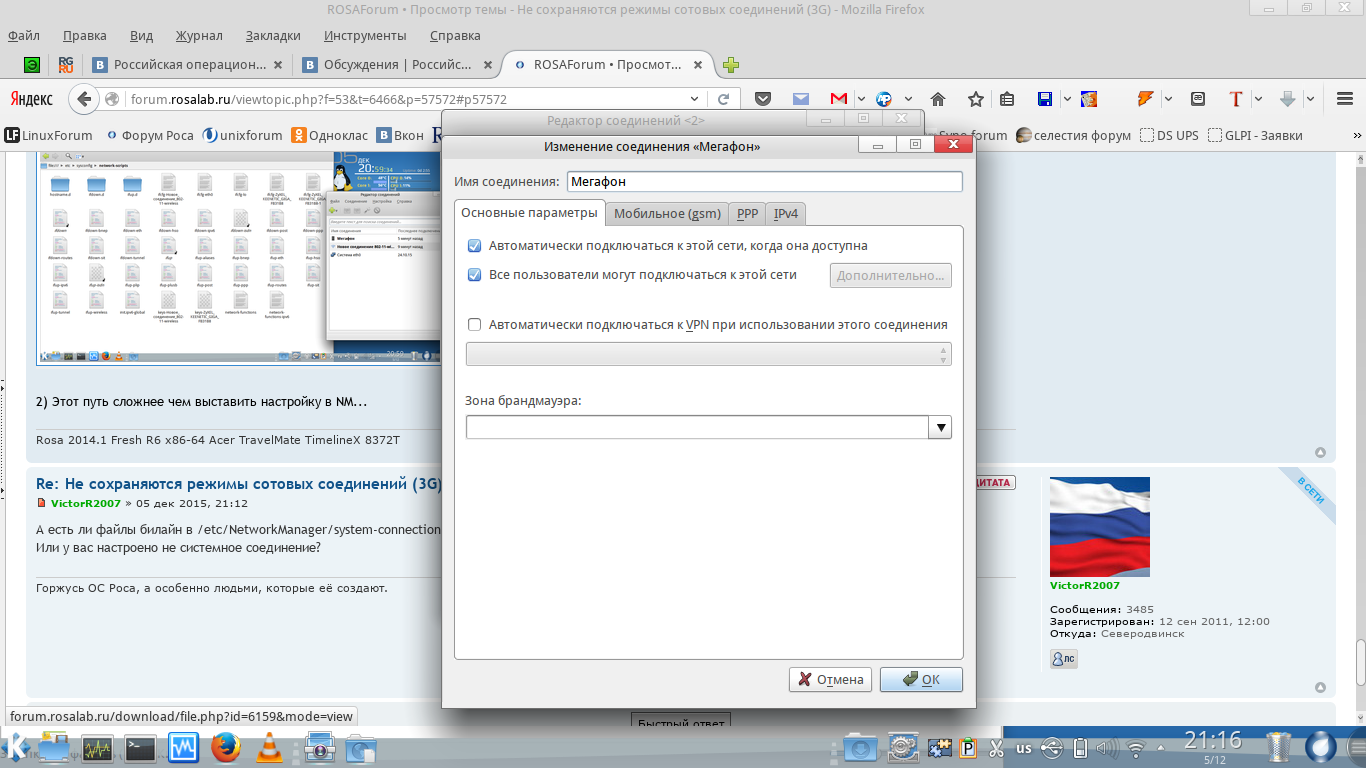Open the Инструменты menu

coord(365,36)
